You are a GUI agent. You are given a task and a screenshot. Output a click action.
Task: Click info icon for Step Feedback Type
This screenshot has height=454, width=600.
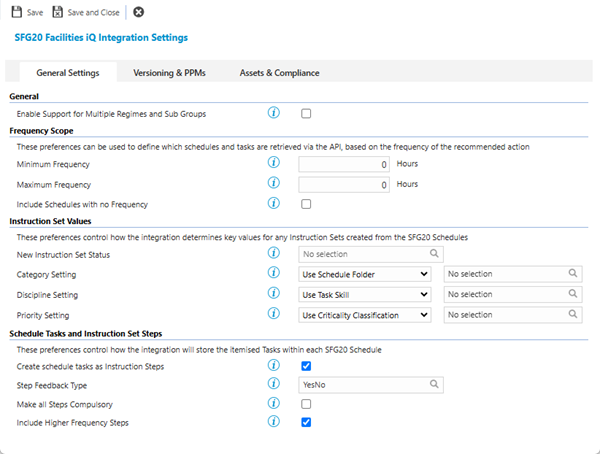tap(274, 384)
